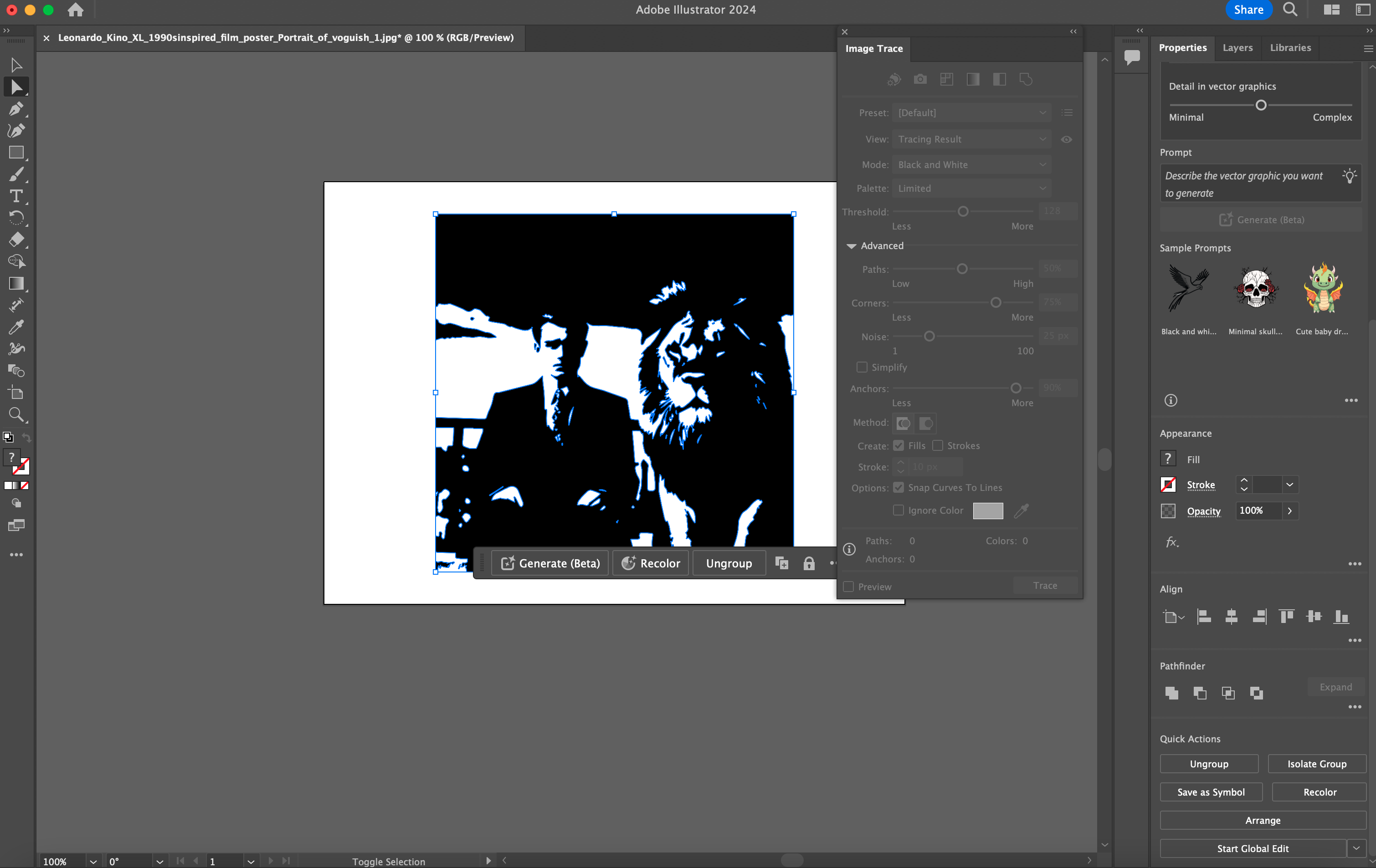Select the Type tool
1376x868 pixels.
point(16,196)
